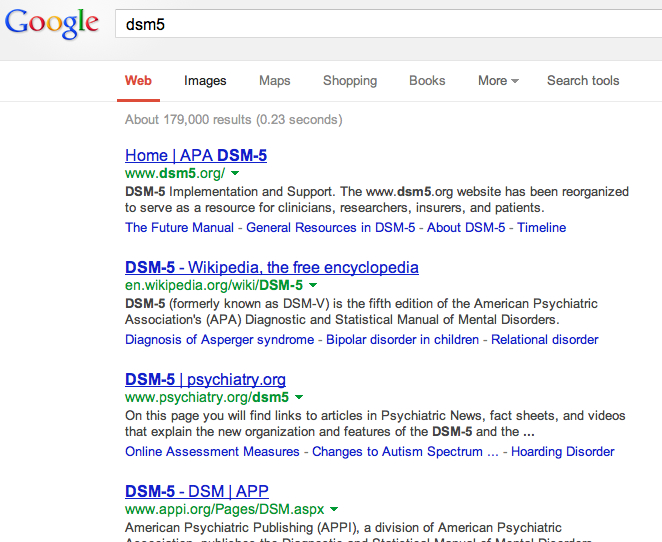Viewport: 662px width, 542px height.
Task: Open the Relational disorder link
Action: 545,339
